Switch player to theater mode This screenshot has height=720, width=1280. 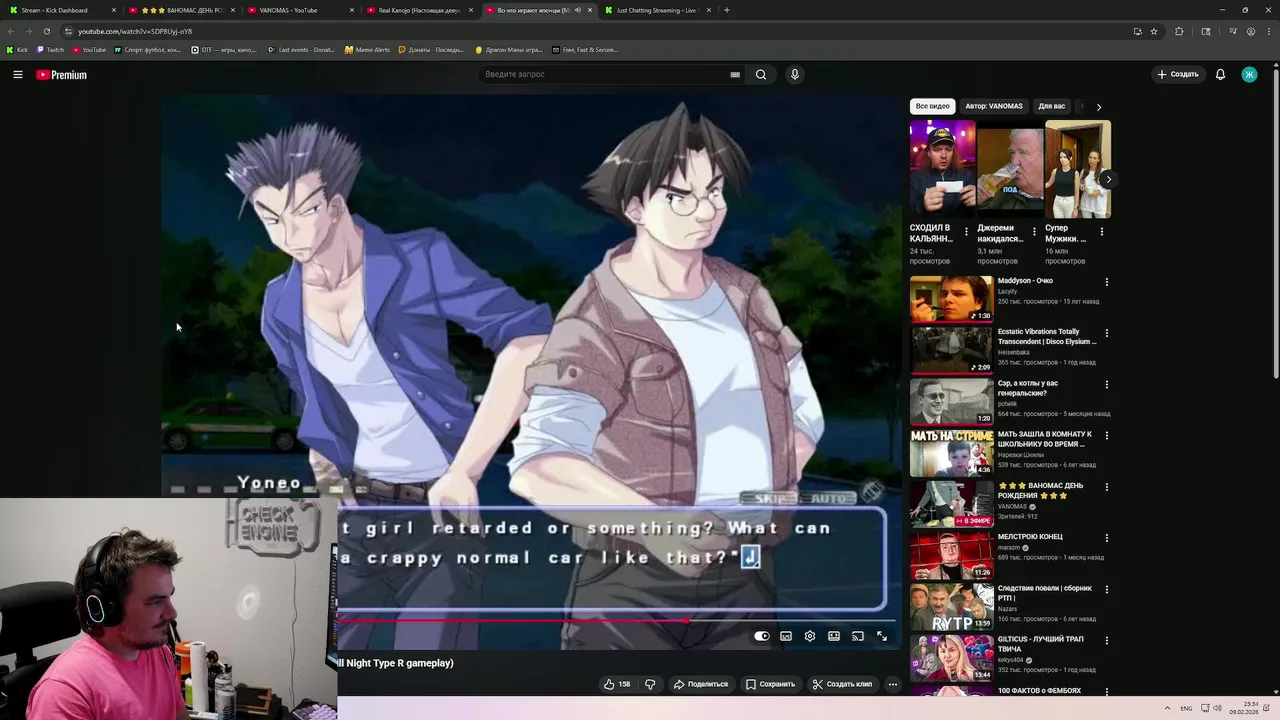[834, 636]
